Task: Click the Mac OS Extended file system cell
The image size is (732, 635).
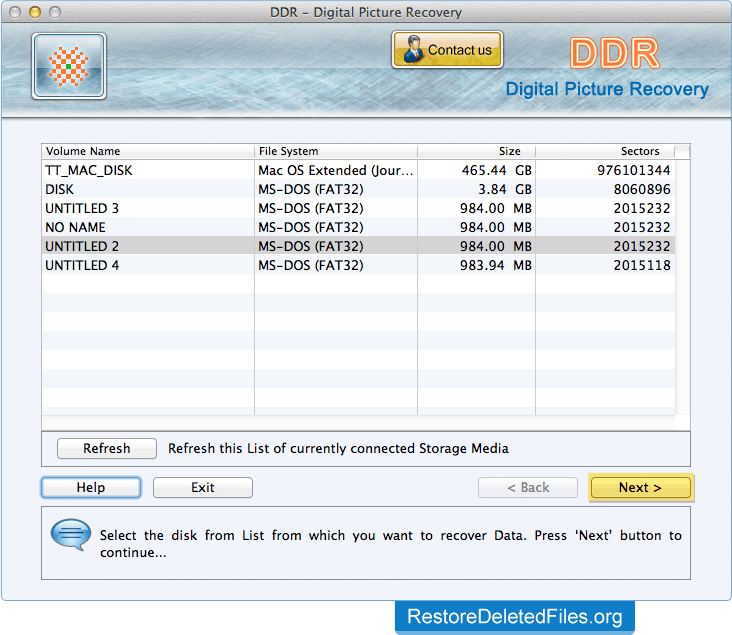Action: click(x=336, y=170)
